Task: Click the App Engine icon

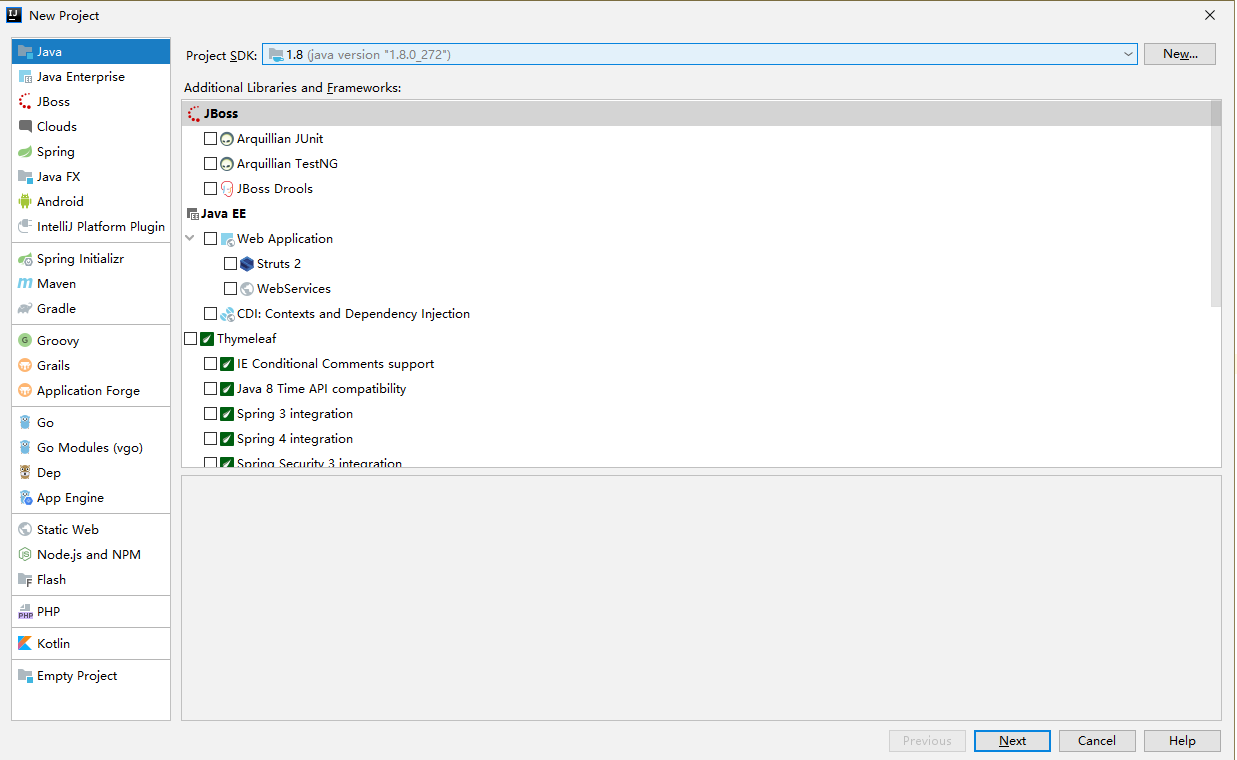Action: click(x=25, y=498)
